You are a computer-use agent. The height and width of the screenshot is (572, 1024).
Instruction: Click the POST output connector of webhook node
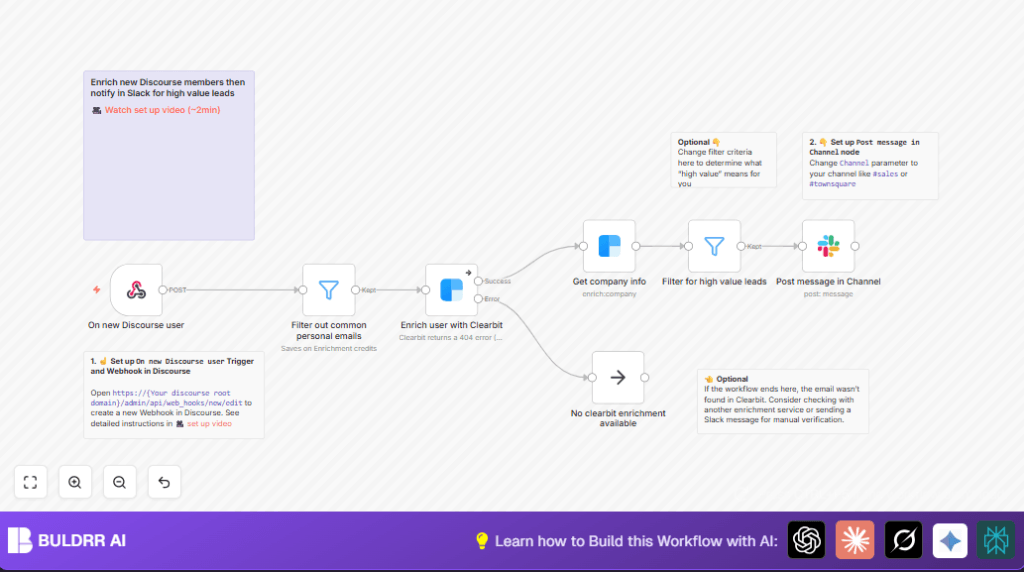[163, 290]
